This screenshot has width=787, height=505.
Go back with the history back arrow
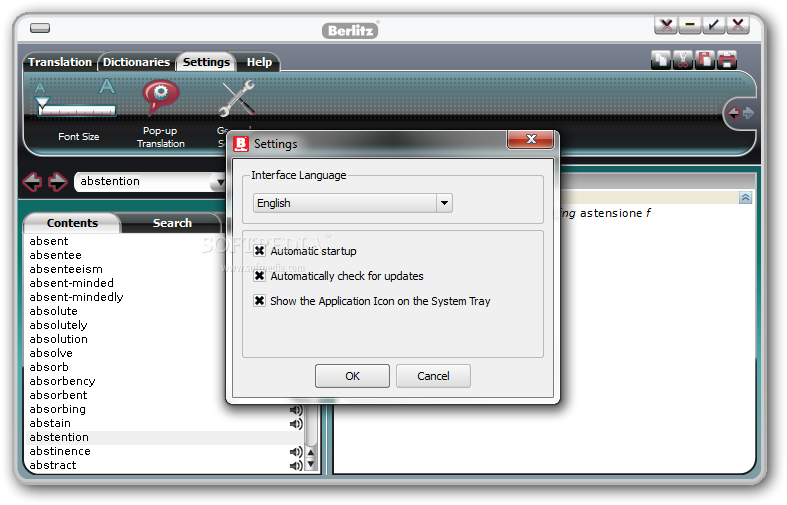coord(33,182)
